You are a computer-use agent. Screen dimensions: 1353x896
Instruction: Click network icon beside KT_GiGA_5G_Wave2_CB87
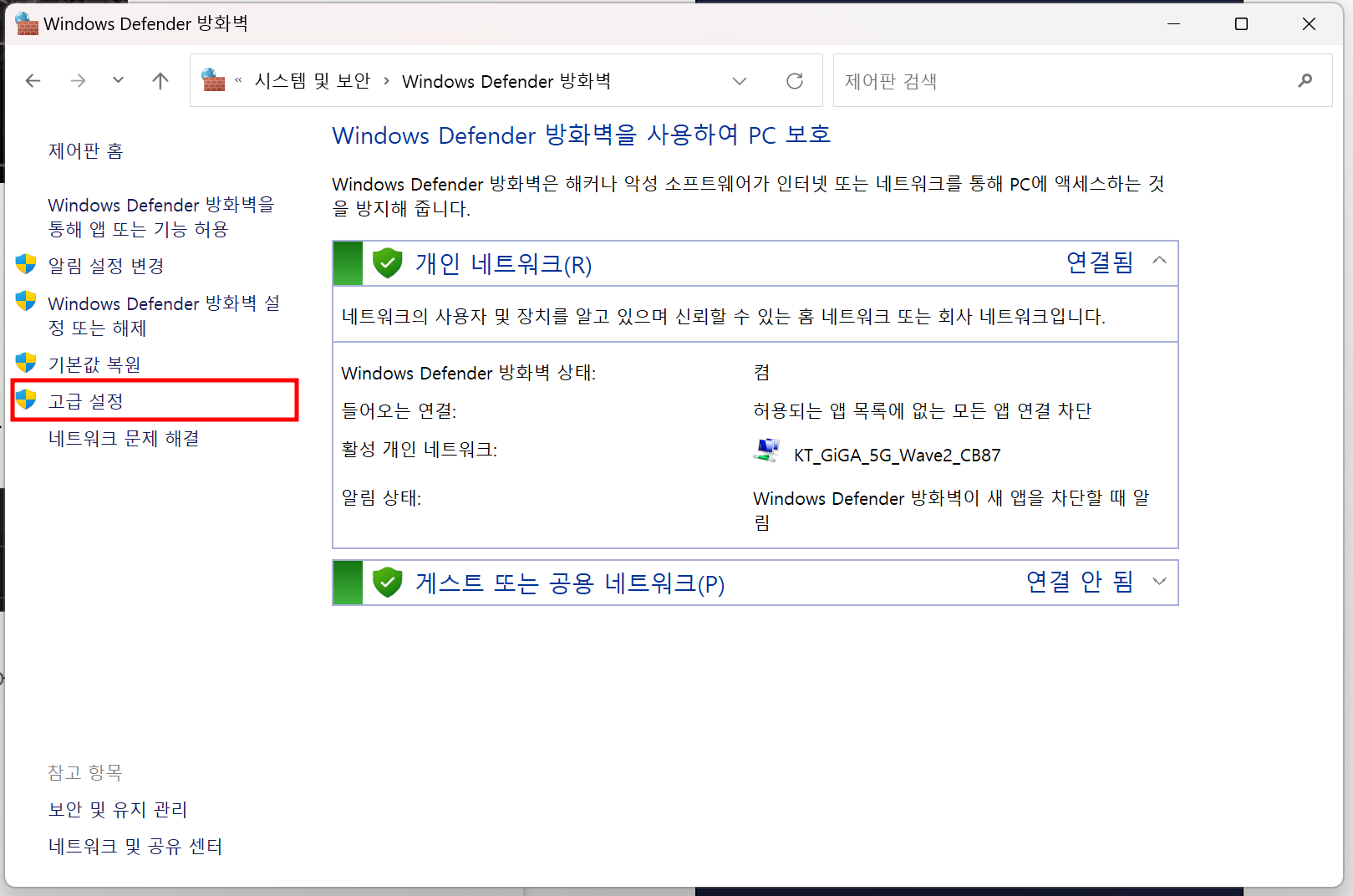tap(766, 451)
